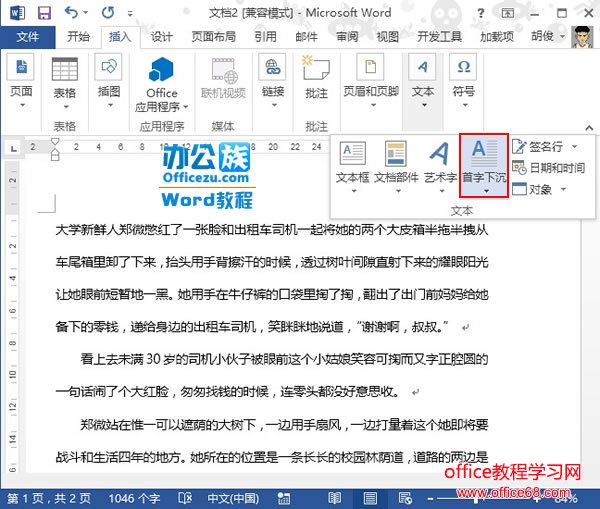Click the Office 应用程序 icon
Image resolution: width=600 pixels, height=509 pixels.
[x=161, y=69]
